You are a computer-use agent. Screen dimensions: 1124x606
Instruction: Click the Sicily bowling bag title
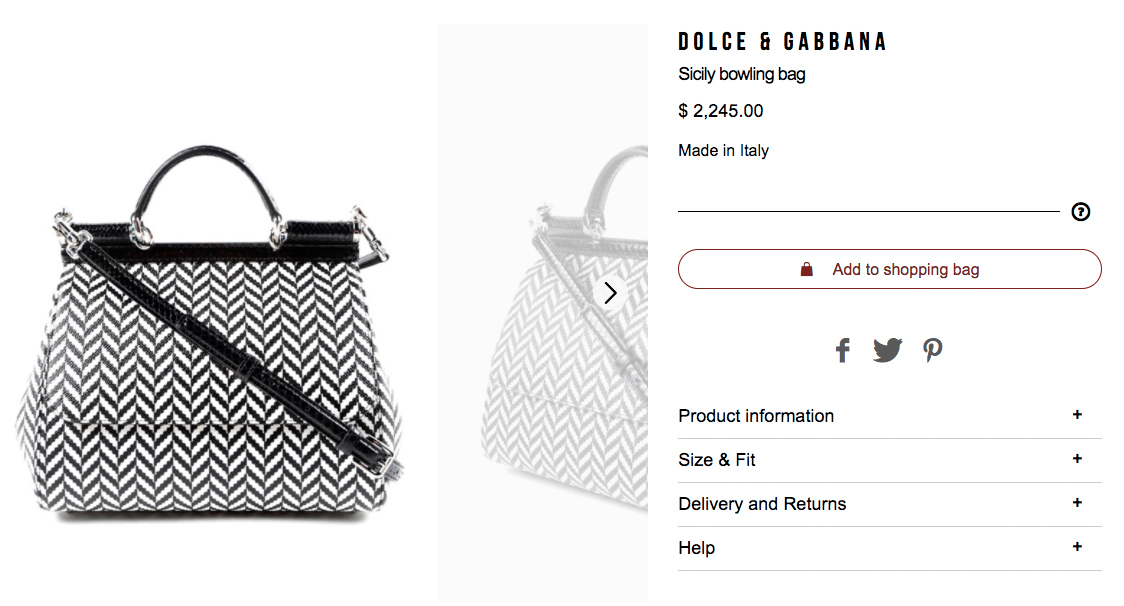pyautogui.click(x=741, y=74)
